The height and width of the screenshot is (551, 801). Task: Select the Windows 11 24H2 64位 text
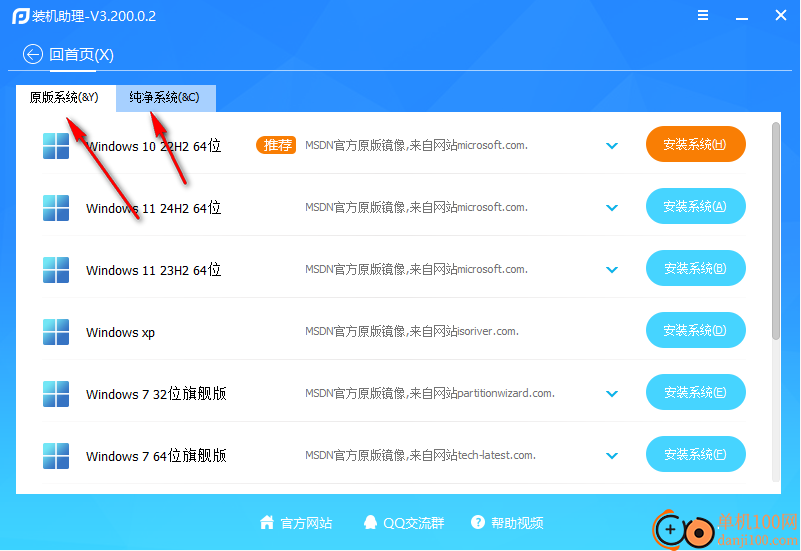click(153, 208)
